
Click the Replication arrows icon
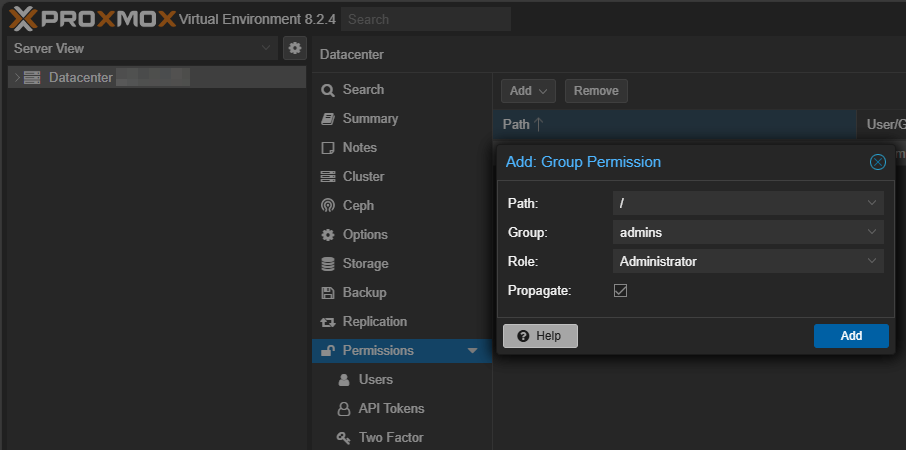click(327, 322)
